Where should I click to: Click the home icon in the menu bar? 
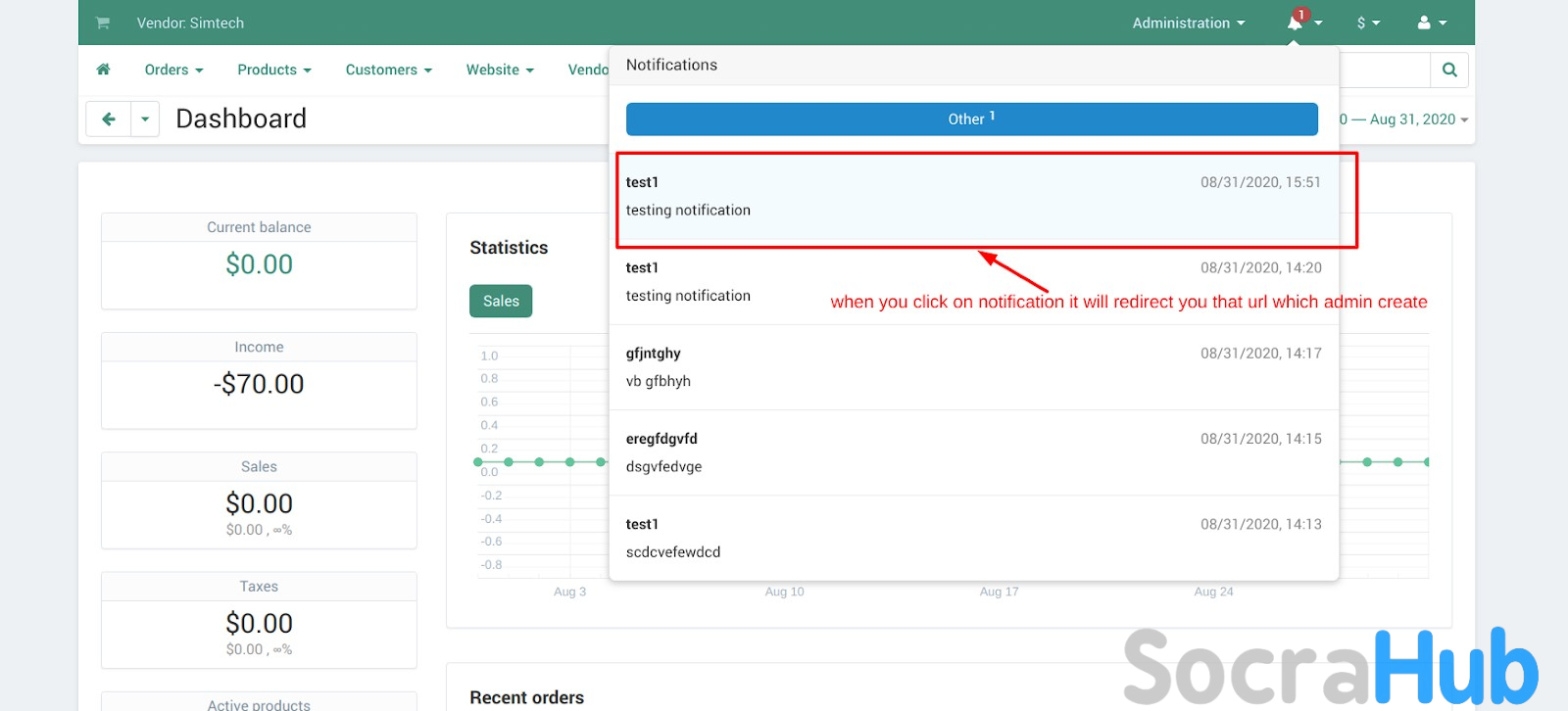point(103,70)
